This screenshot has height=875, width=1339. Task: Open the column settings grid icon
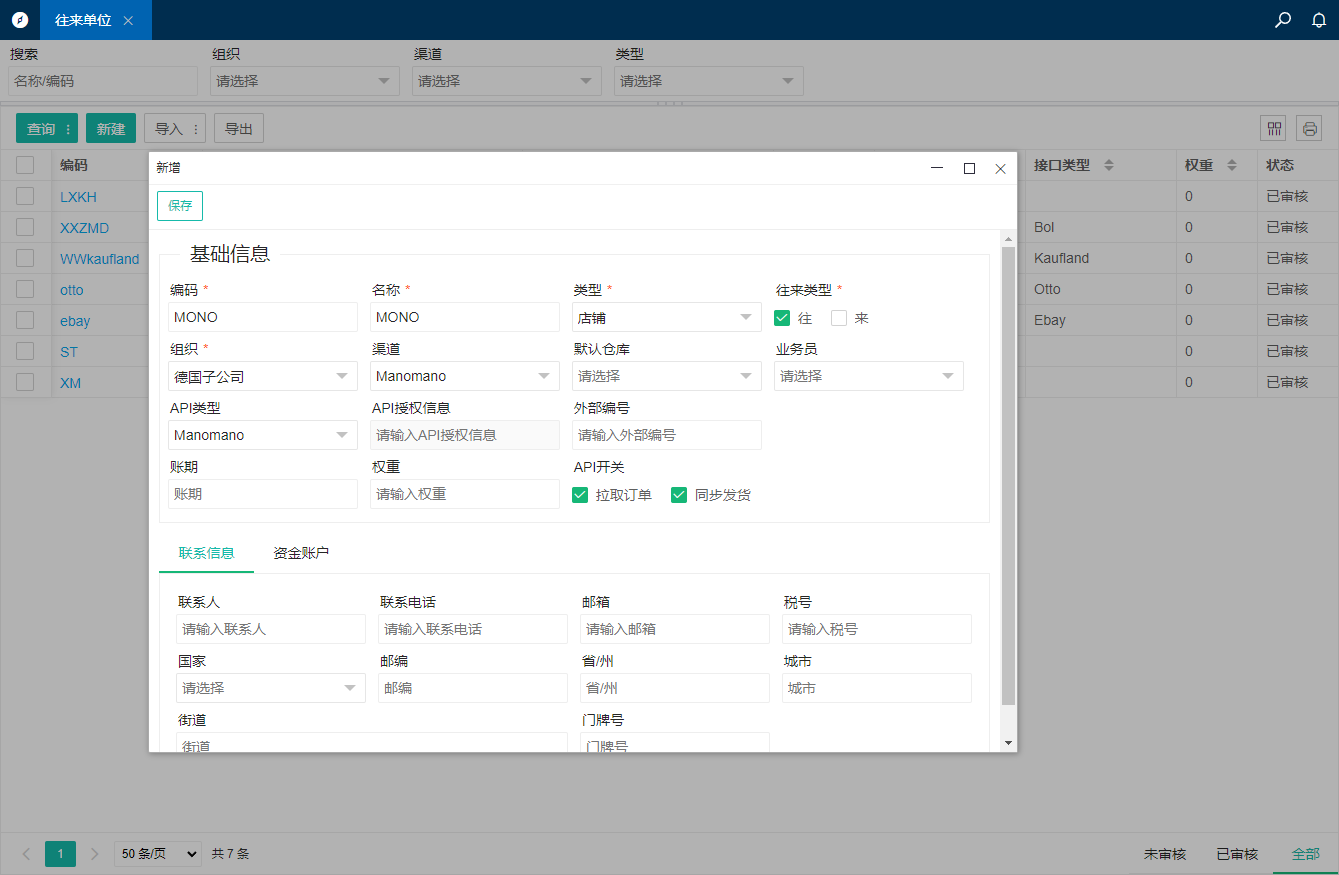(x=1274, y=128)
